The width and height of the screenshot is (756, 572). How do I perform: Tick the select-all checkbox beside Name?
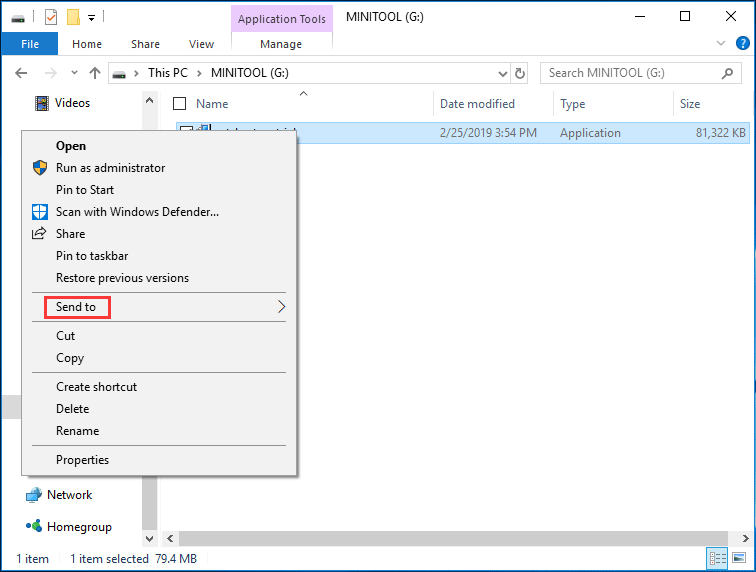click(179, 104)
